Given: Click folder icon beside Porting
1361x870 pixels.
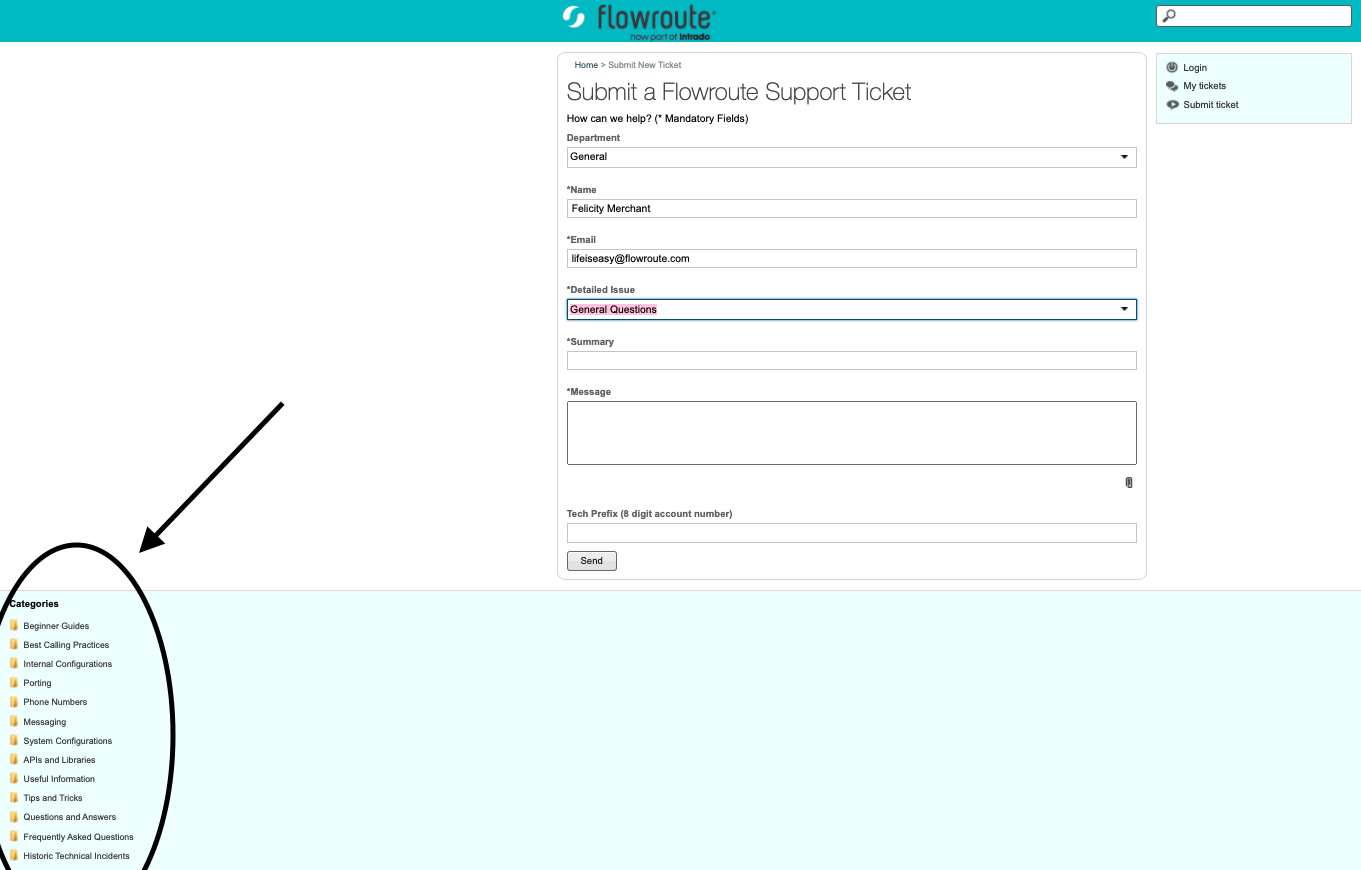Looking at the screenshot, I should point(14,682).
